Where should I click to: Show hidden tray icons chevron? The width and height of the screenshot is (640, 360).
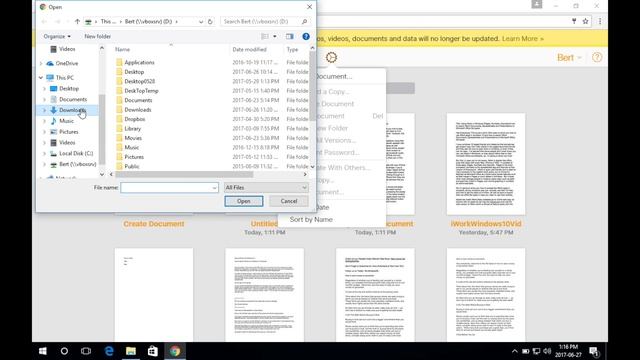[514, 351]
